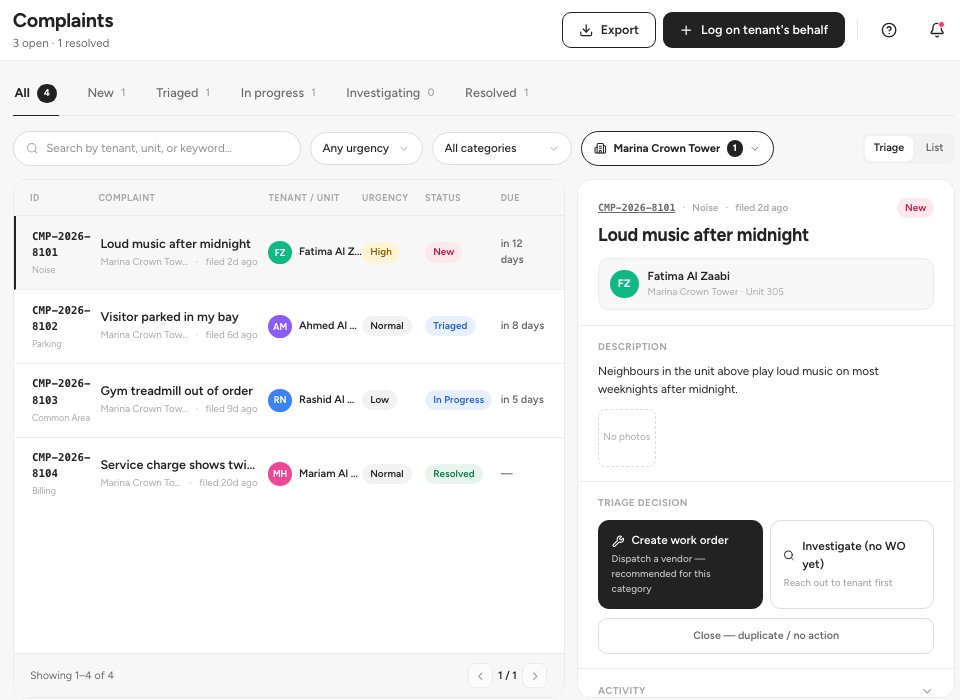The width and height of the screenshot is (960, 700).
Task: Select the Investigating tab
Action: (390, 93)
